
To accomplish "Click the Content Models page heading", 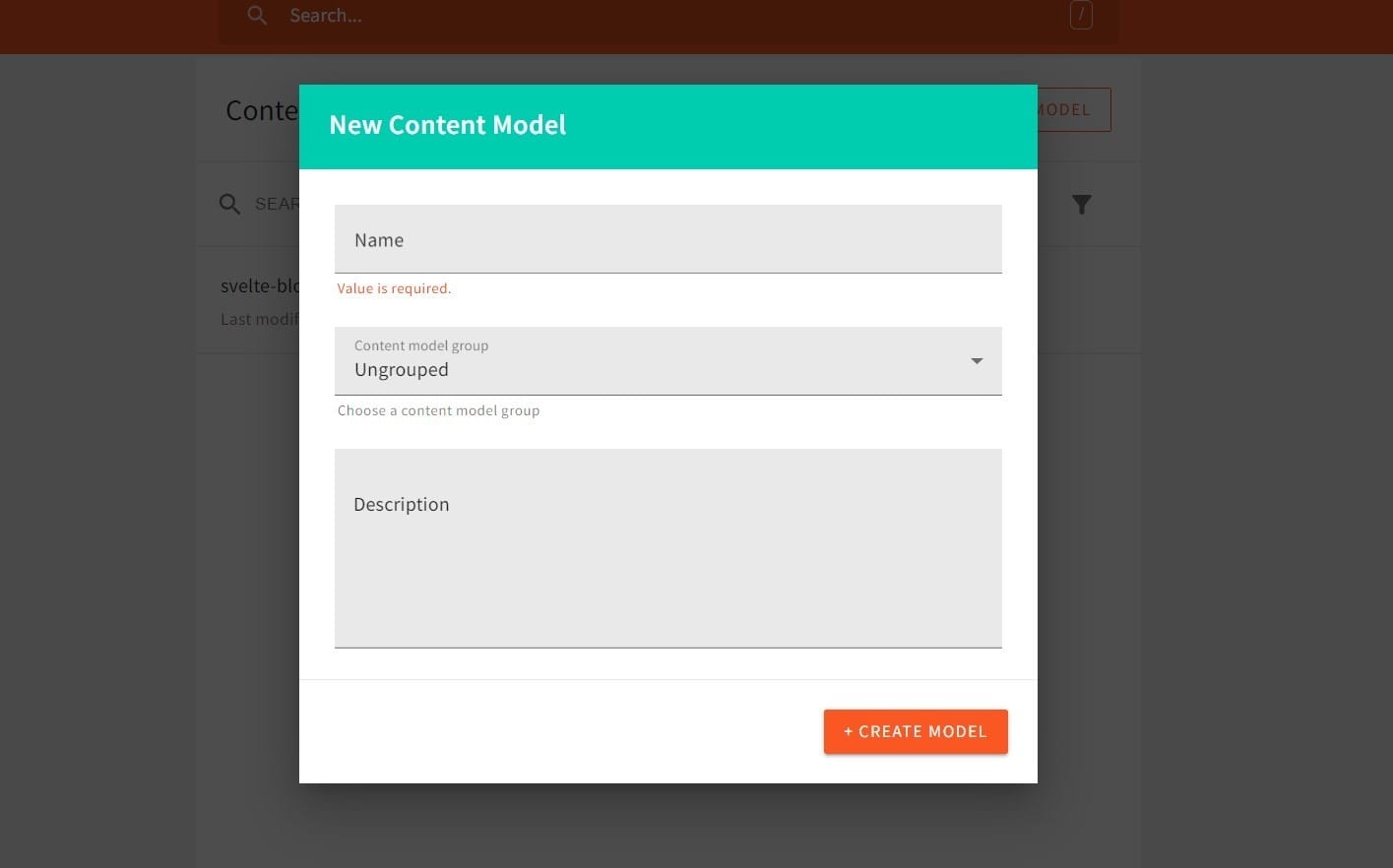I will (x=261, y=111).
